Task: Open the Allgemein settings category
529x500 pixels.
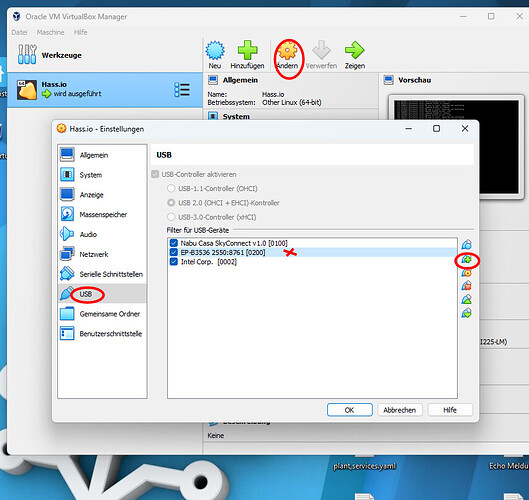Action: pos(103,155)
